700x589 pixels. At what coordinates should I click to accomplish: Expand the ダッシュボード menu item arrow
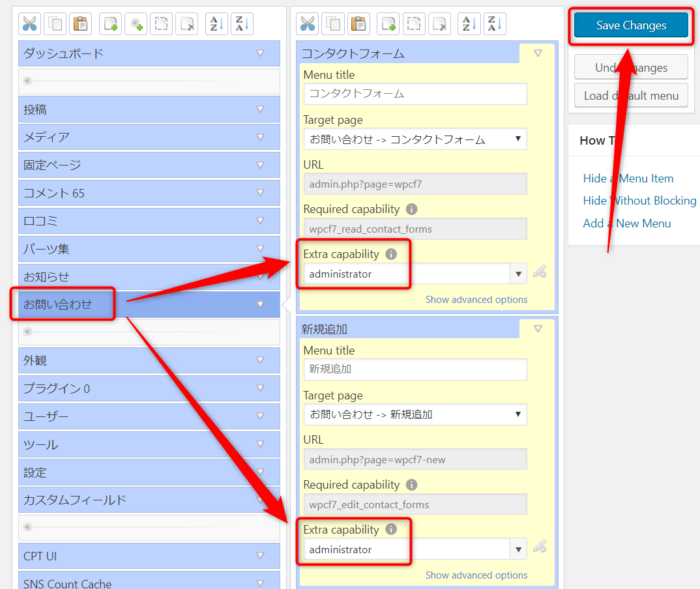pyautogui.click(x=260, y=54)
